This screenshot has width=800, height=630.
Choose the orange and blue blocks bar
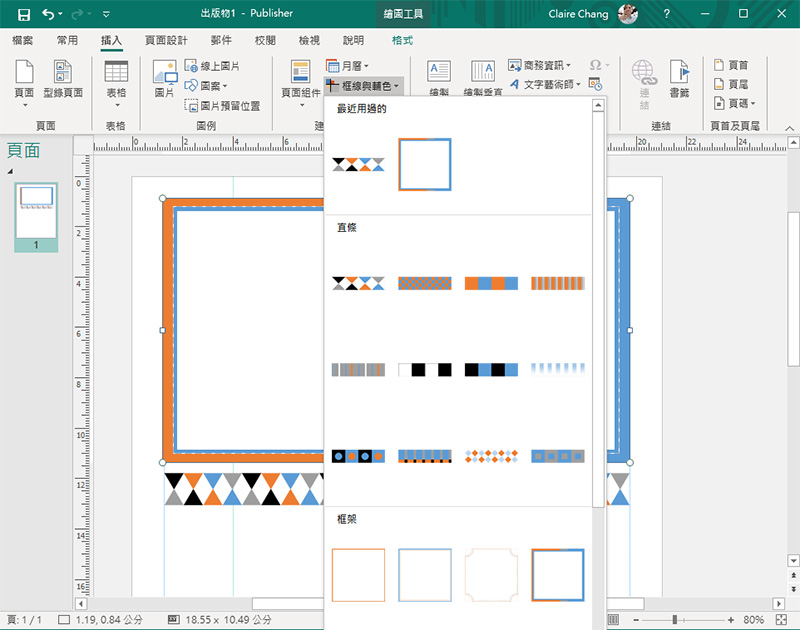pyautogui.click(x=491, y=283)
